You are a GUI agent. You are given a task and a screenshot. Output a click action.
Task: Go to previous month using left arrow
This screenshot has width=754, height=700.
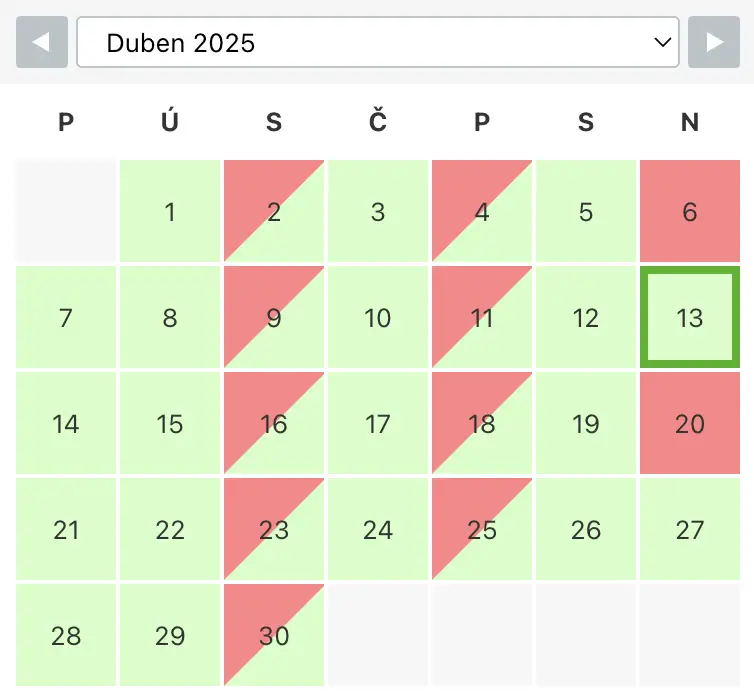pyautogui.click(x=42, y=42)
